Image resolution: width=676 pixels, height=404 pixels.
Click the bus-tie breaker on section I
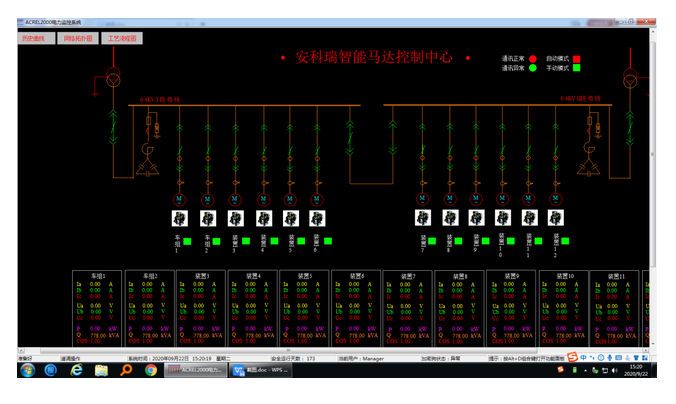click(x=350, y=138)
